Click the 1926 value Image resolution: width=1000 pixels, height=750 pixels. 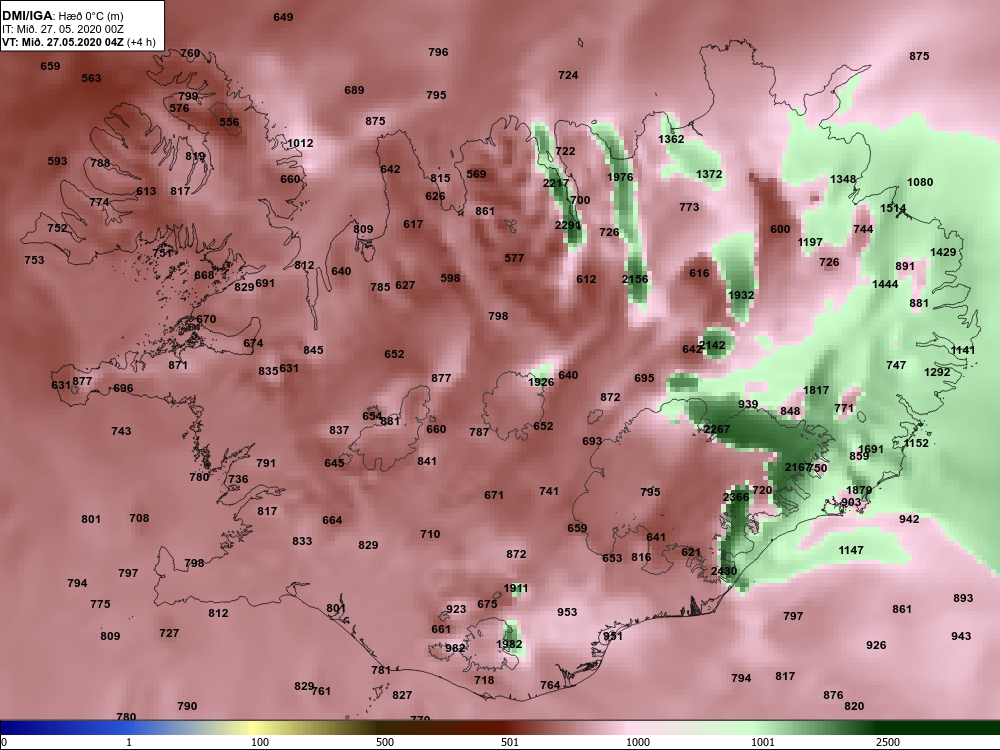pos(541,382)
